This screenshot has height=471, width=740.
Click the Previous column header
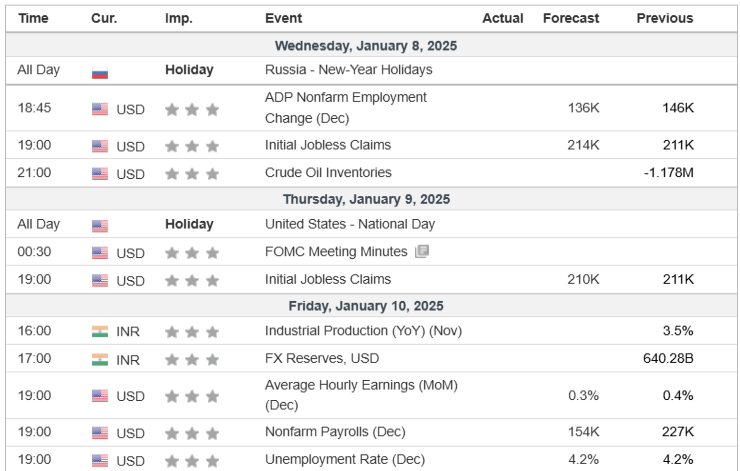tap(664, 18)
